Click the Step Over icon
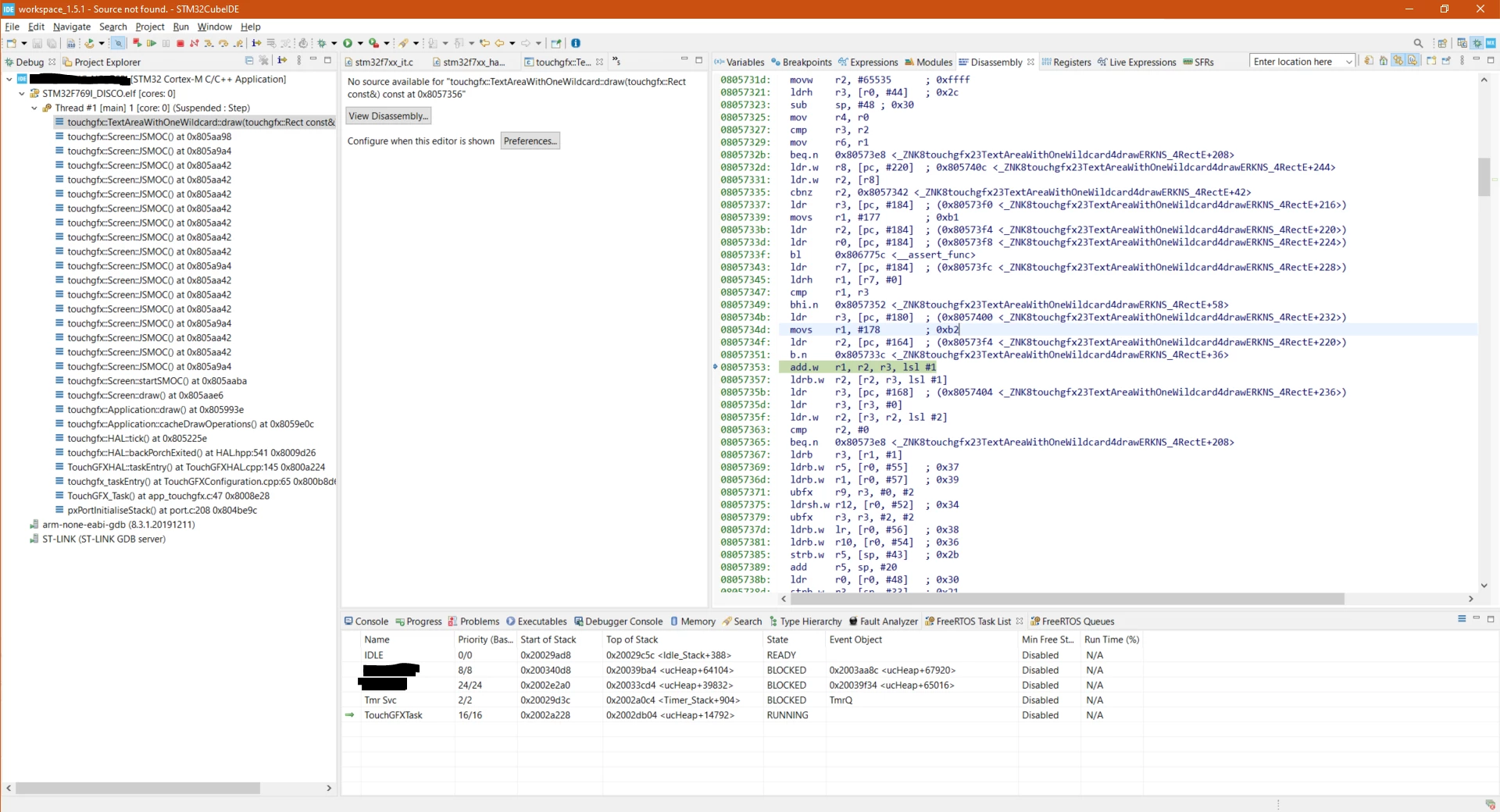This screenshot has width=1500, height=812. (223, 43)
